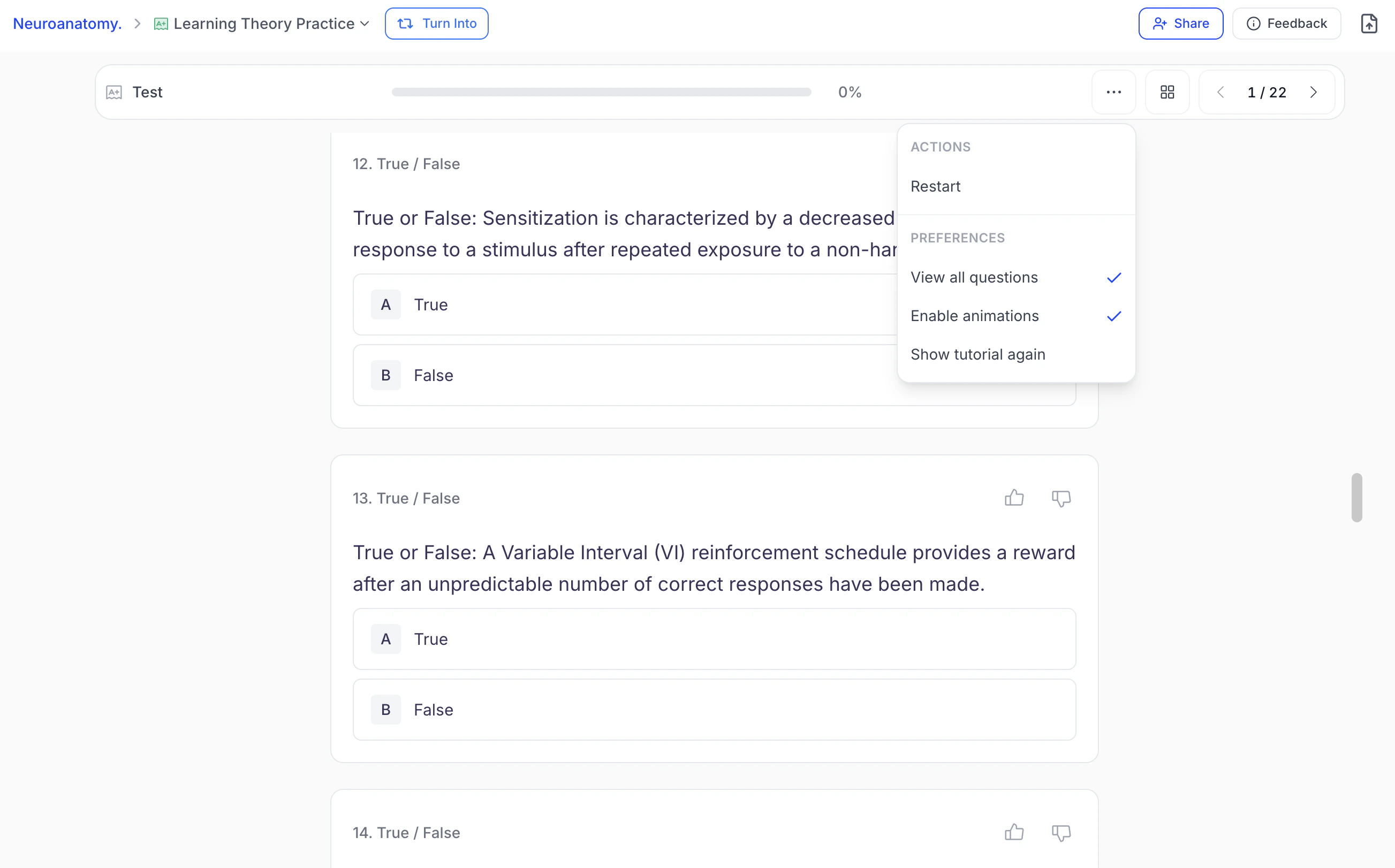Screen dimensions: 1395x868
Task: Select False for question 13
Action: coord(714,710)
